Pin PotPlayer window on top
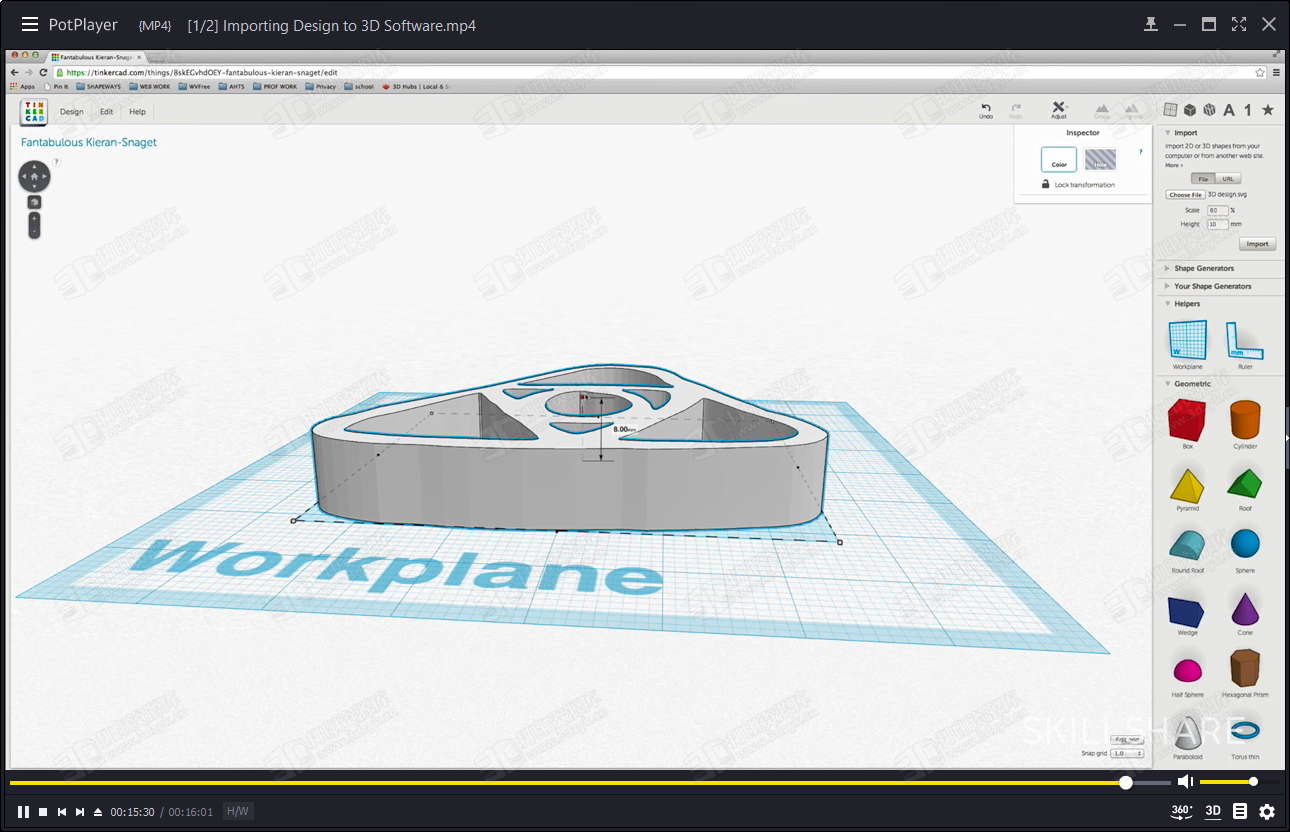The image size is (1290, 832). [1151, 24]
